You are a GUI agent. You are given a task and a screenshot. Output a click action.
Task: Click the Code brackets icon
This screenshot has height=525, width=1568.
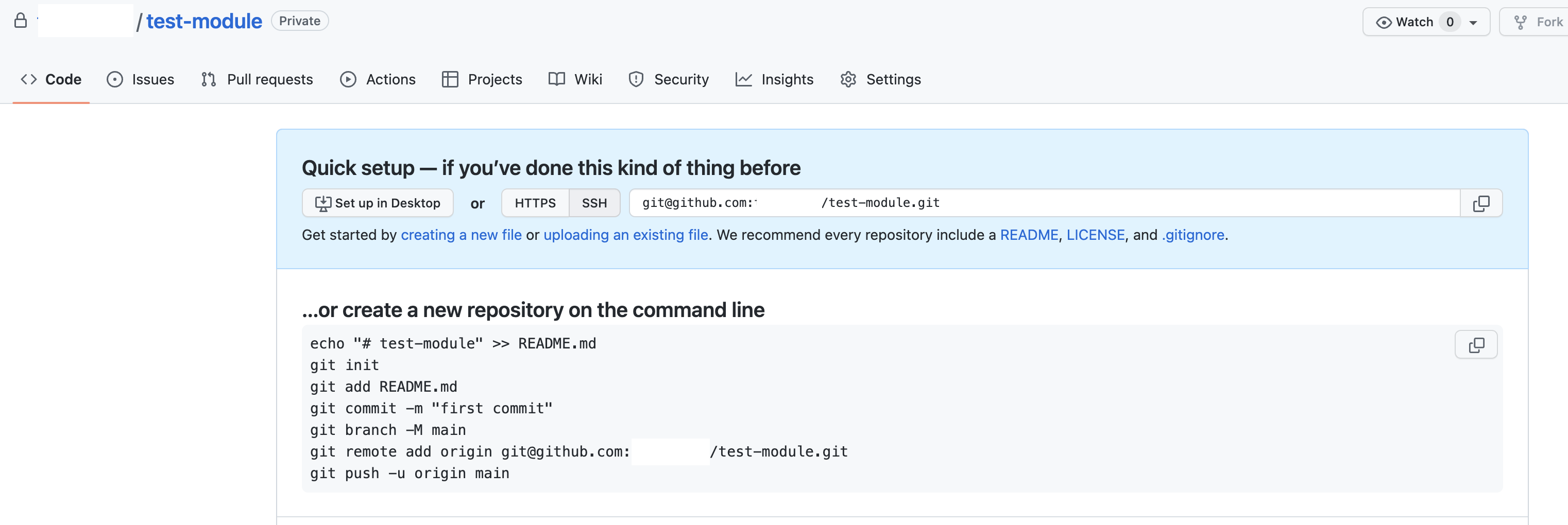[x=29, y=79]
